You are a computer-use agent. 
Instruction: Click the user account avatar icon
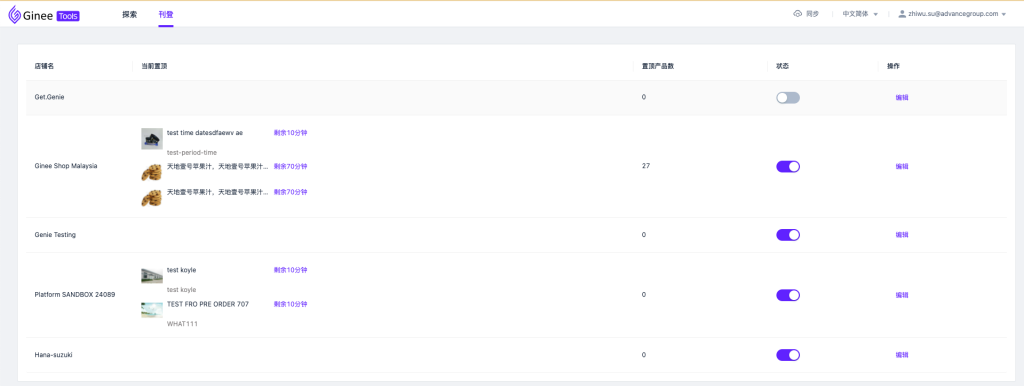(902, 14)
